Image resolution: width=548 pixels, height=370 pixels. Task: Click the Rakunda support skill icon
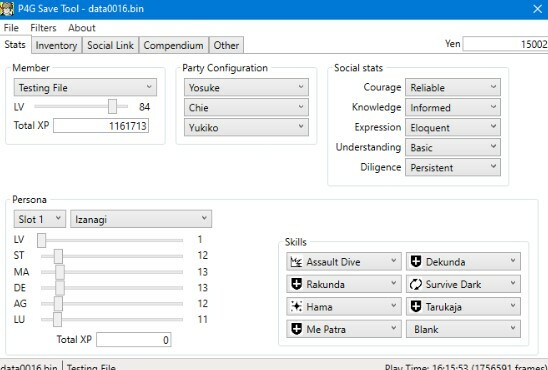tap(296, 284)
